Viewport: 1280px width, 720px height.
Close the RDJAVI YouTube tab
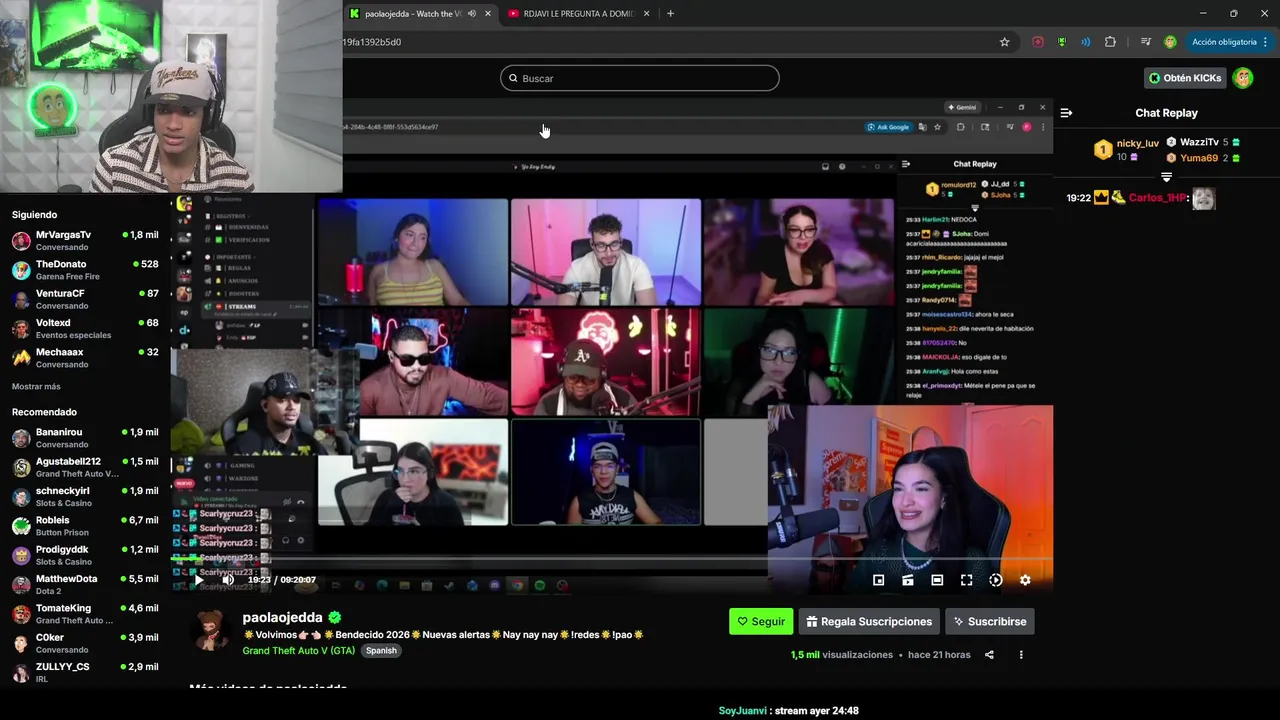[646, 14]
